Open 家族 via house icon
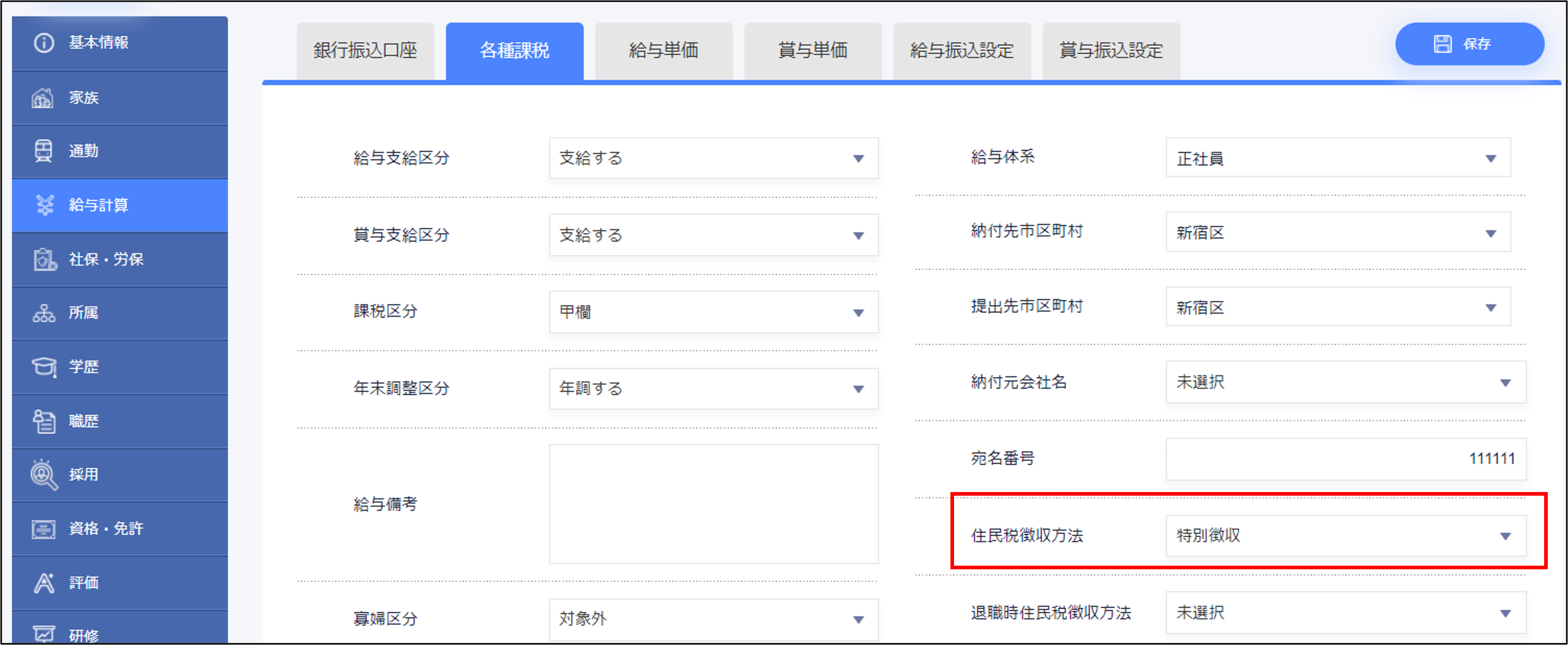1568x645 pixels. [42, 97]
